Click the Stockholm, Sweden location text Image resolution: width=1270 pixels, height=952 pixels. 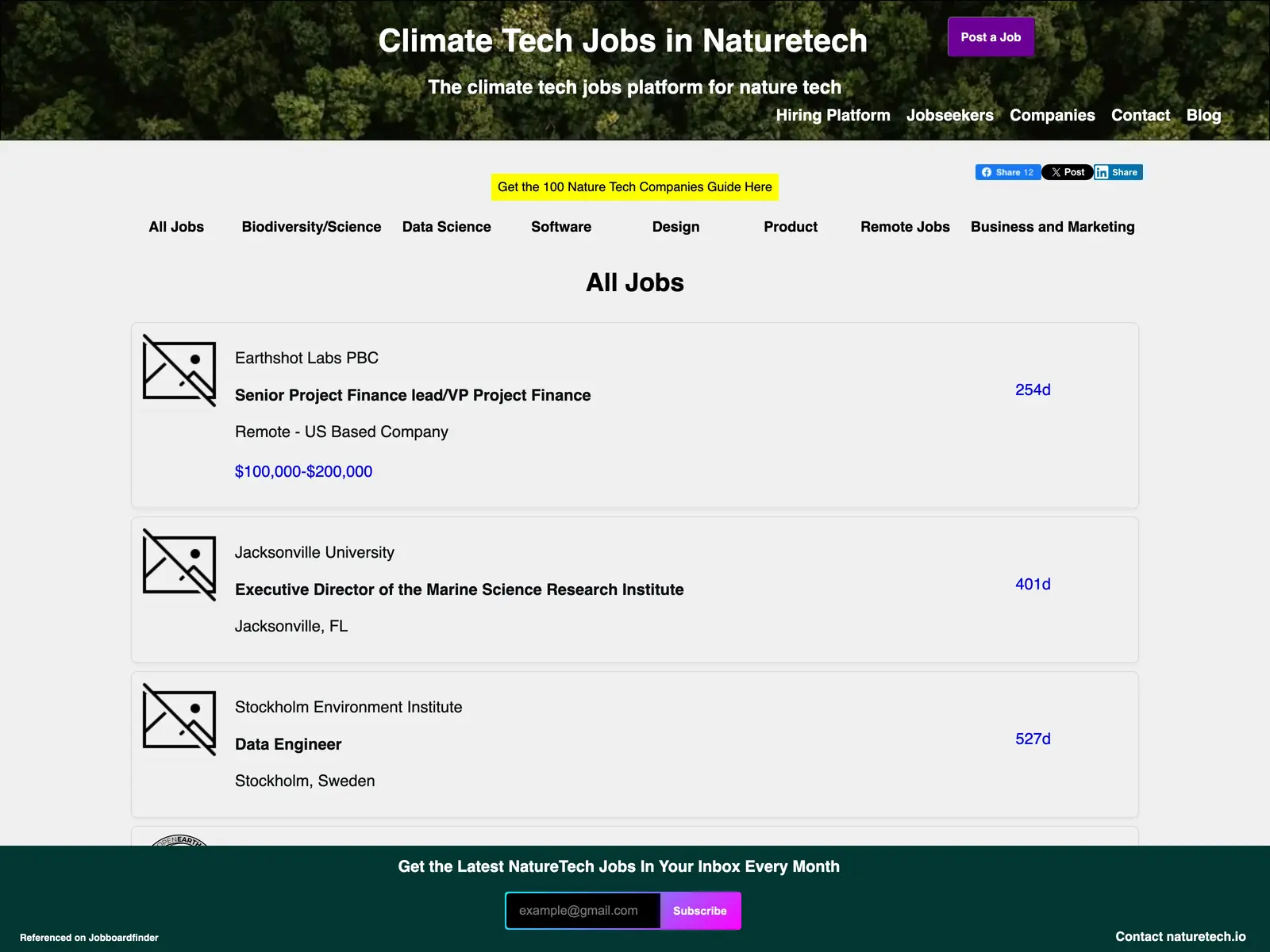(305, 781)
